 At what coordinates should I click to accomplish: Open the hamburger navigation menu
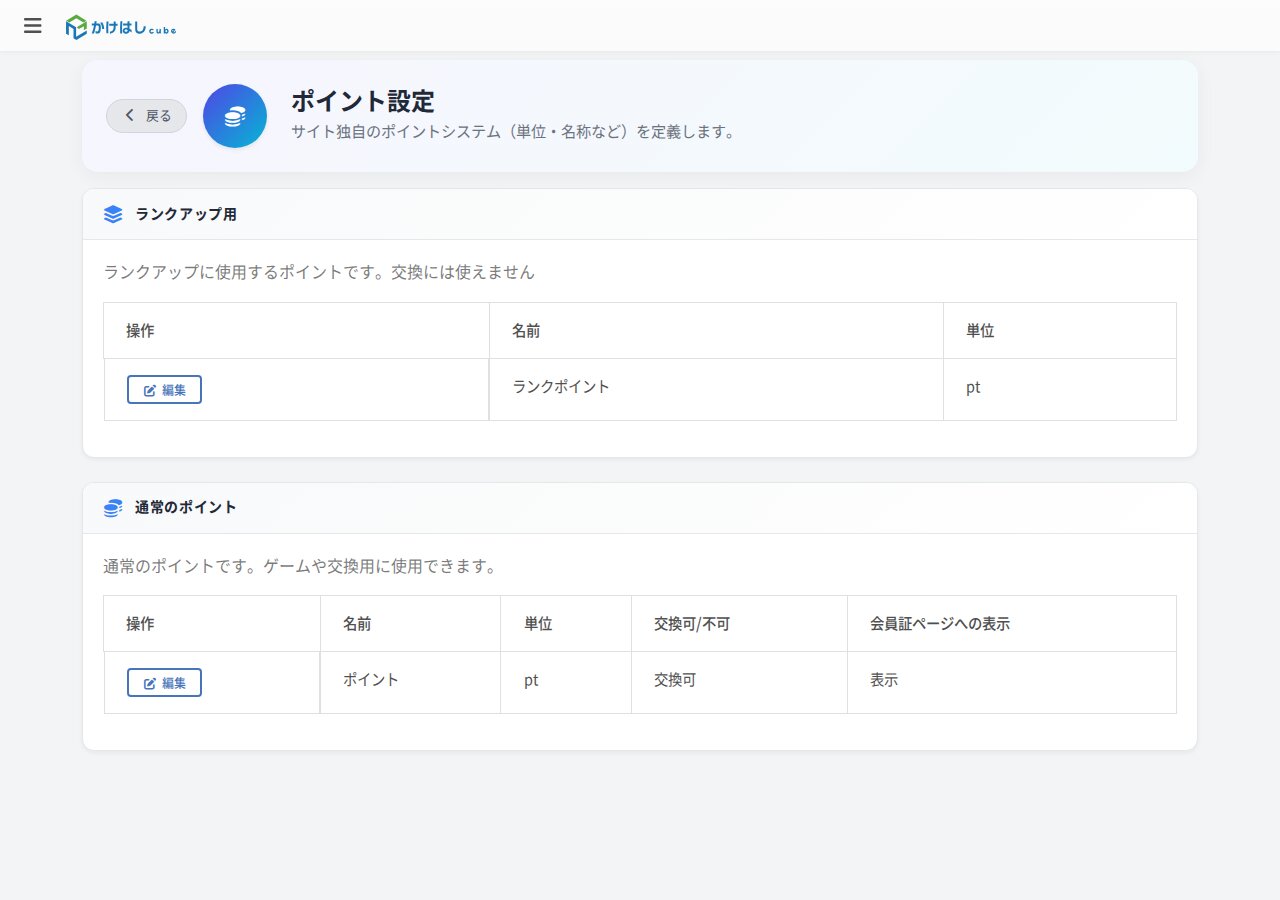click(33, 26)
